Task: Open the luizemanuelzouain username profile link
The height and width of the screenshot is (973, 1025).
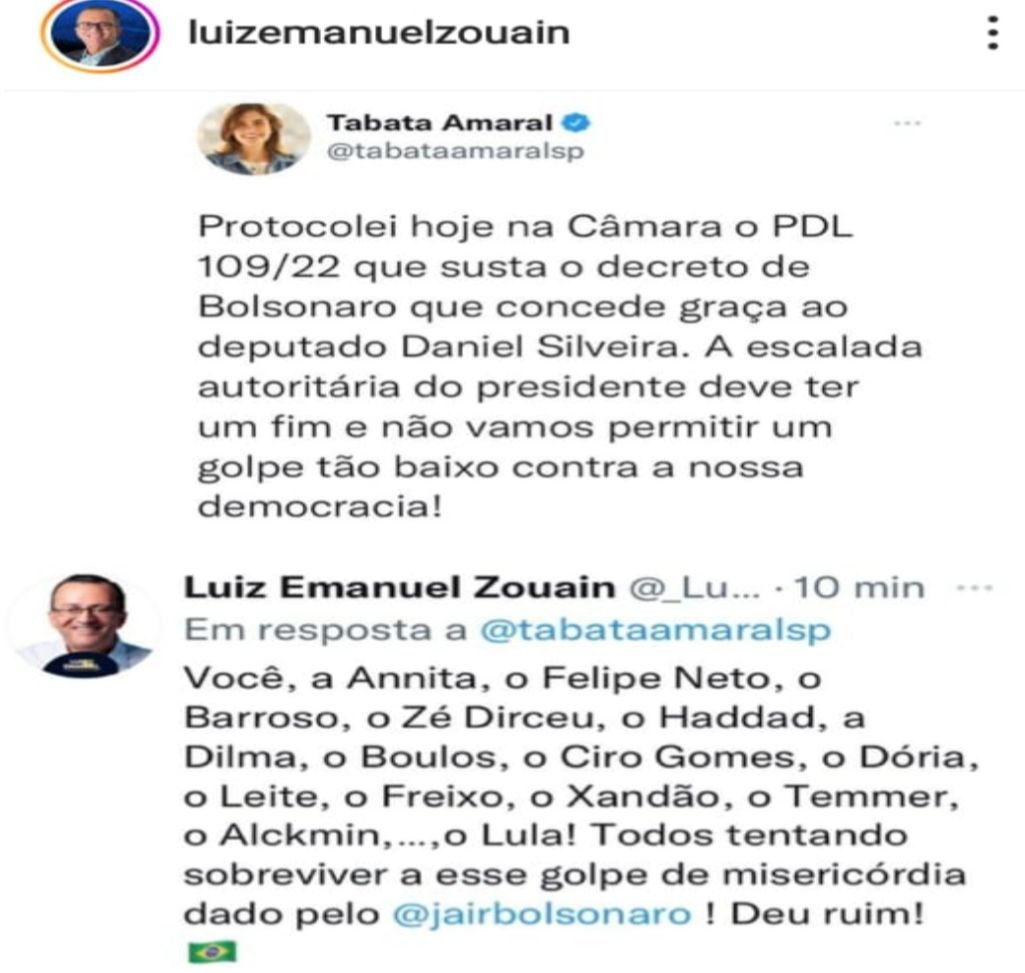Action: [x=379, y=33]
